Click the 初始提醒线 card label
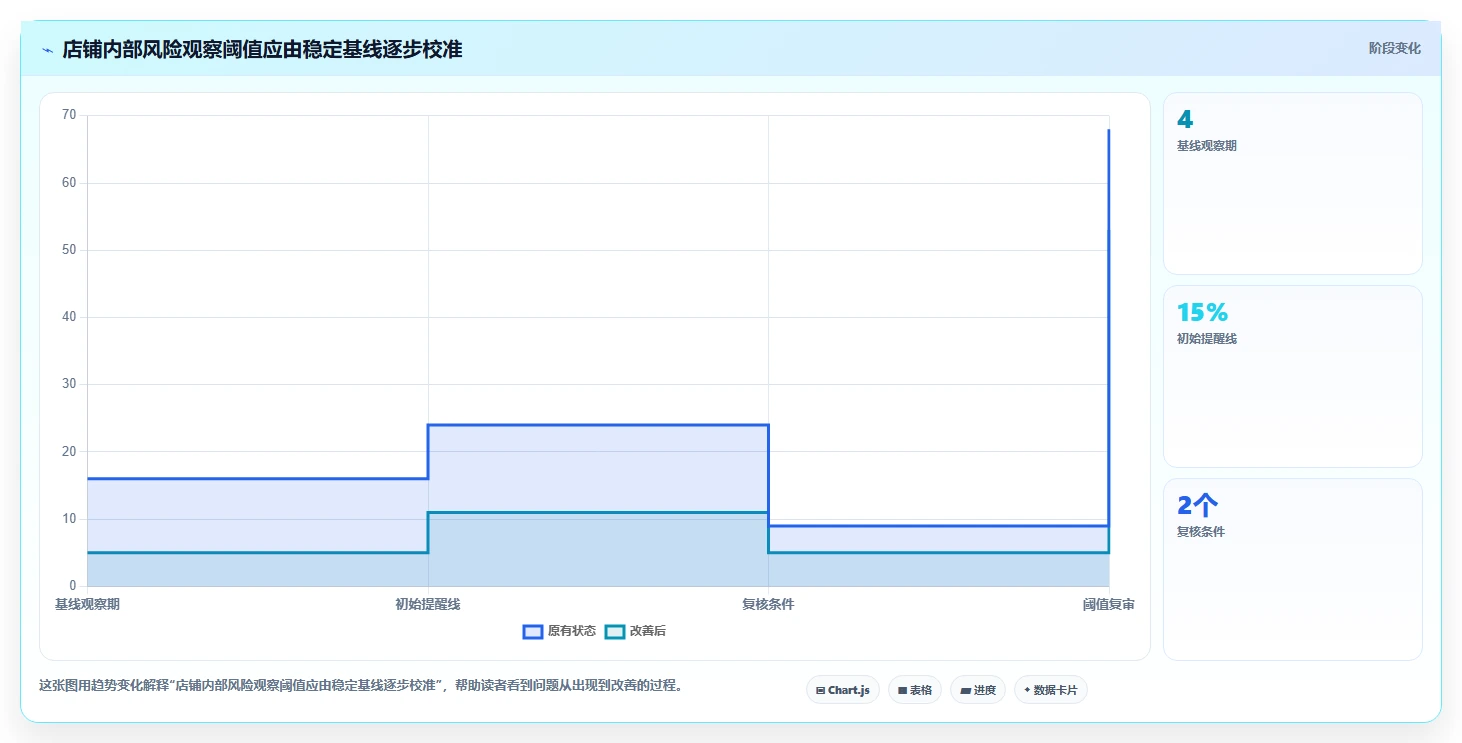 pos(1207,339)
